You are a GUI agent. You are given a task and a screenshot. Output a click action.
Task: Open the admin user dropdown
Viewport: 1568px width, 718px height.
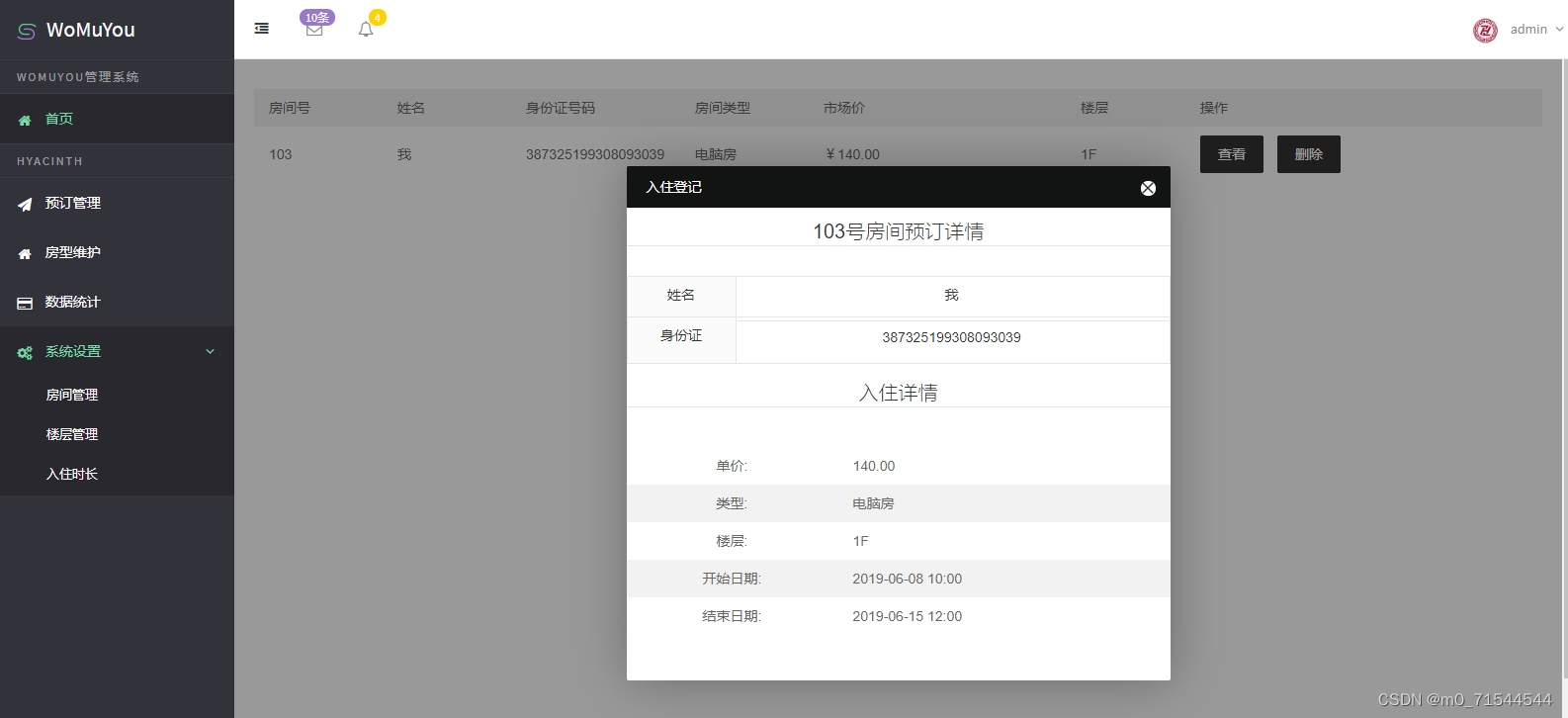click(1536, 30)
